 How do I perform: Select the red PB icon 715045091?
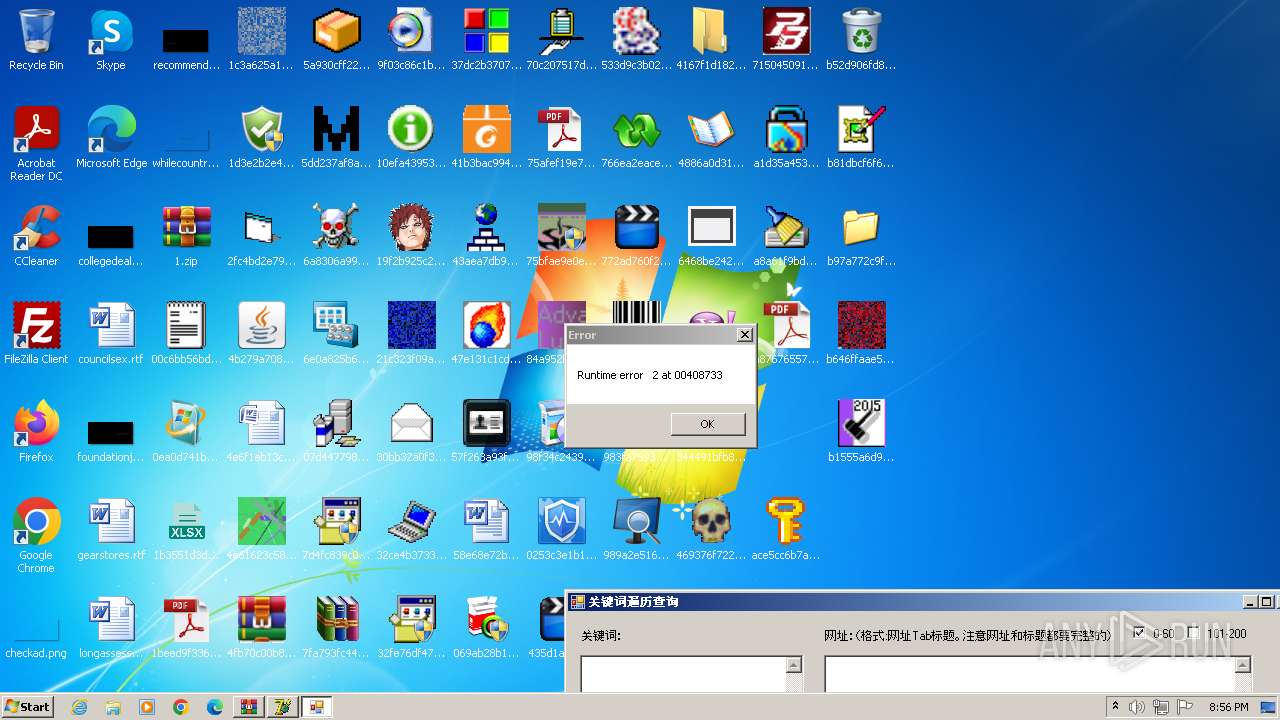tap(786, 40)
